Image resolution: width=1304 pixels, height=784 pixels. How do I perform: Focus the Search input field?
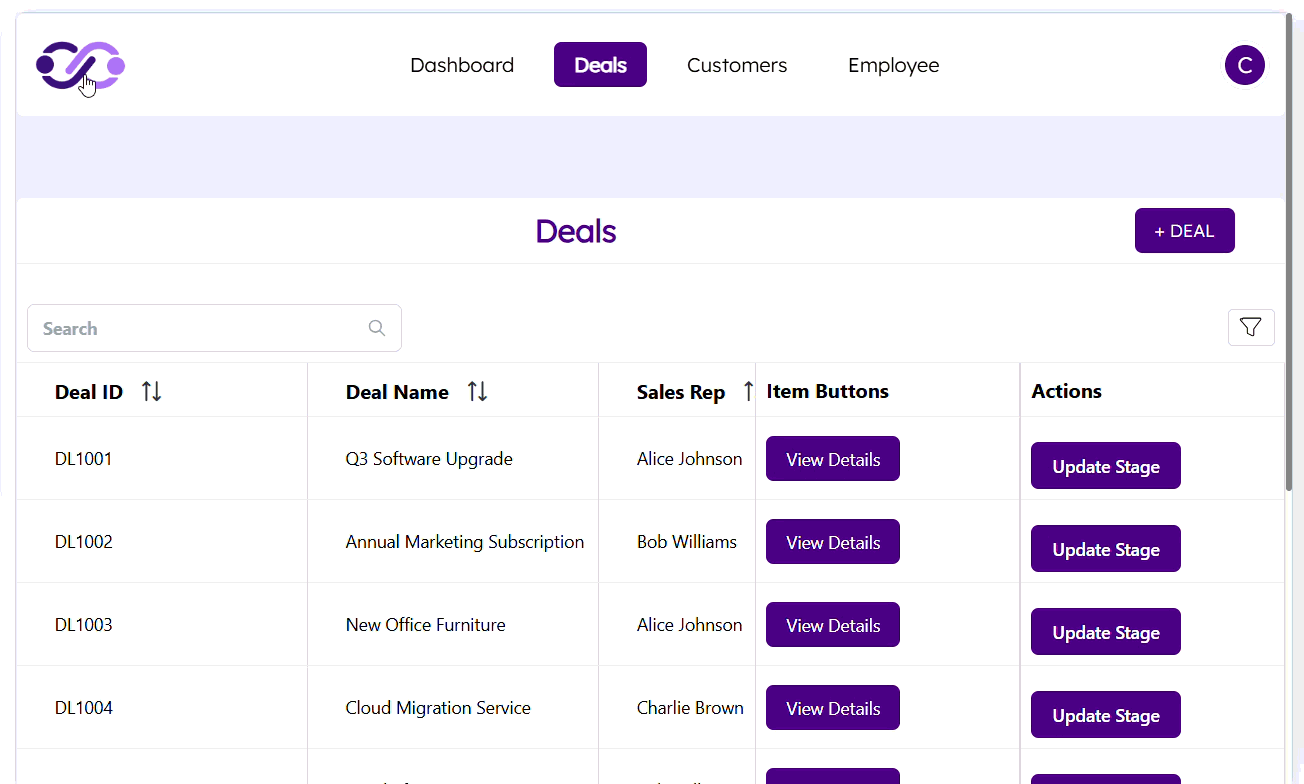(x=214, y=328)
